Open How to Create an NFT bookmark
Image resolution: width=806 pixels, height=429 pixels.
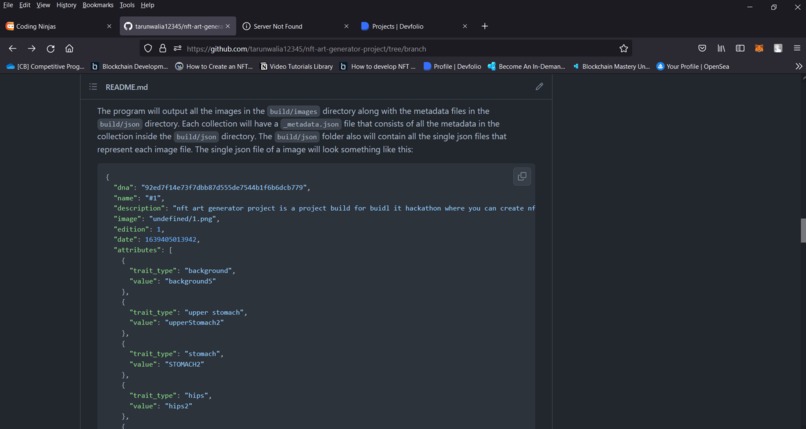tap(214, 66)
